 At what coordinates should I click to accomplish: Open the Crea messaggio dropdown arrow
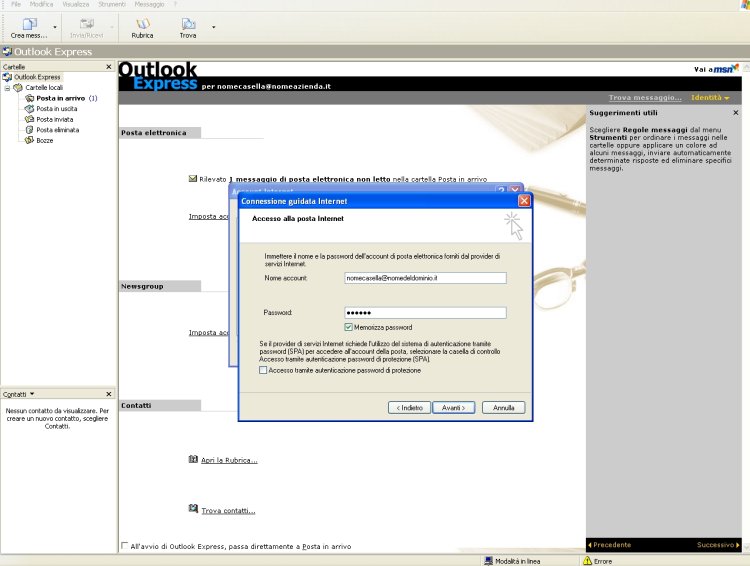pyautogui.click(x=55, y=27)
